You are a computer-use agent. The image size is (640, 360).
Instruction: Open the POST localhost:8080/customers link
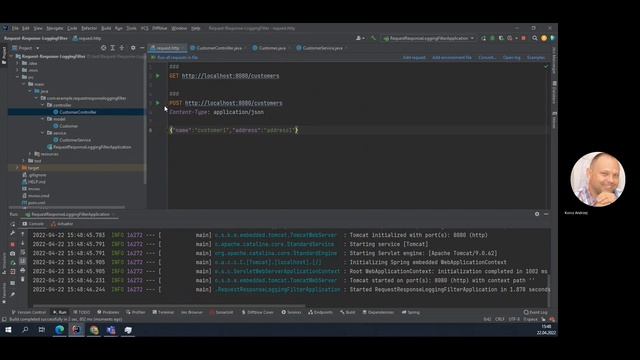pos(233,103)
